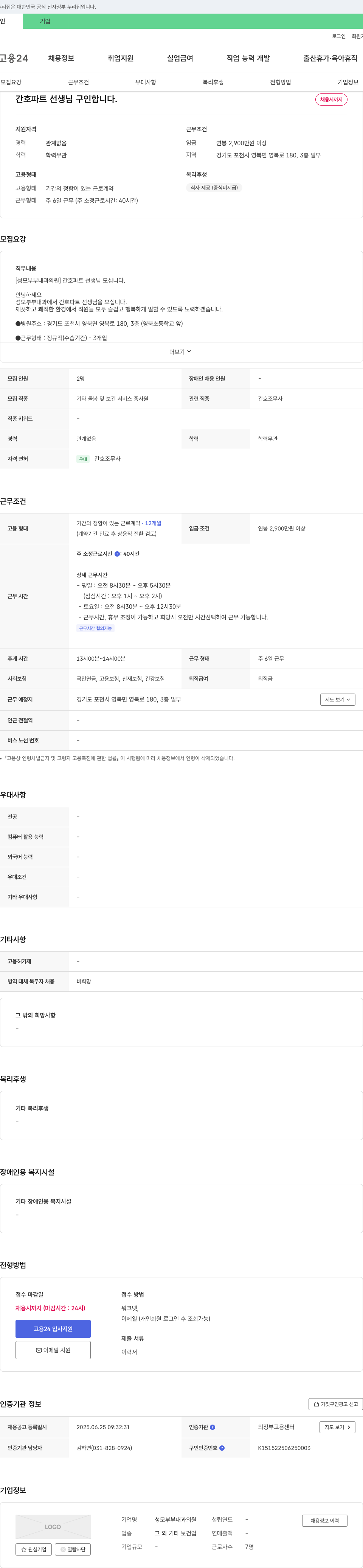Open the 출산휴가·육아휴직 menu
The width and height of the screenshot is (363, 1568).
pos(330,58)
